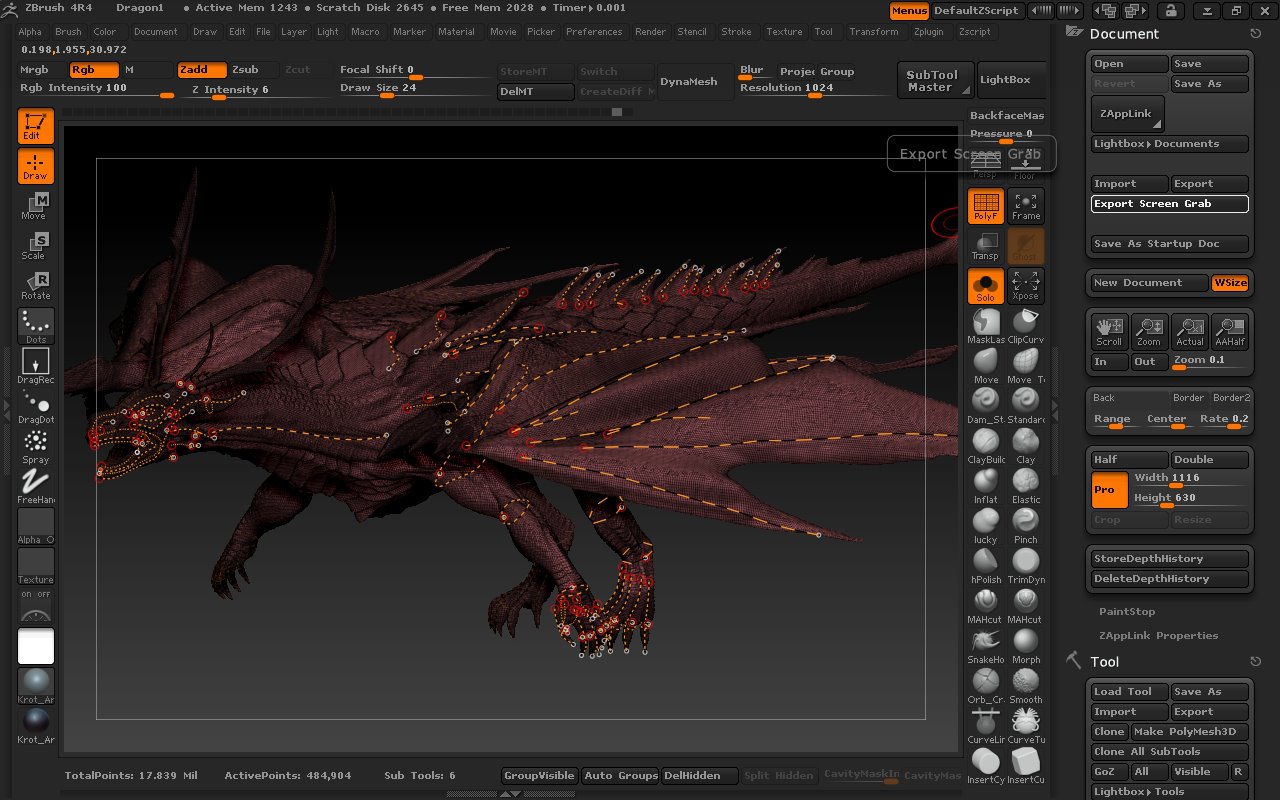This screenshot has height=800, width=1280.
Task: Select the Dam_Standard brush
Action: (986, 406)
